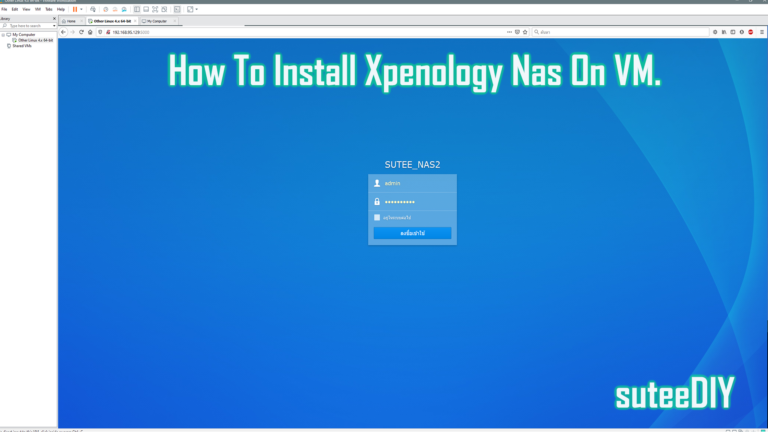Reload the browser page

[x=81, y=32]
